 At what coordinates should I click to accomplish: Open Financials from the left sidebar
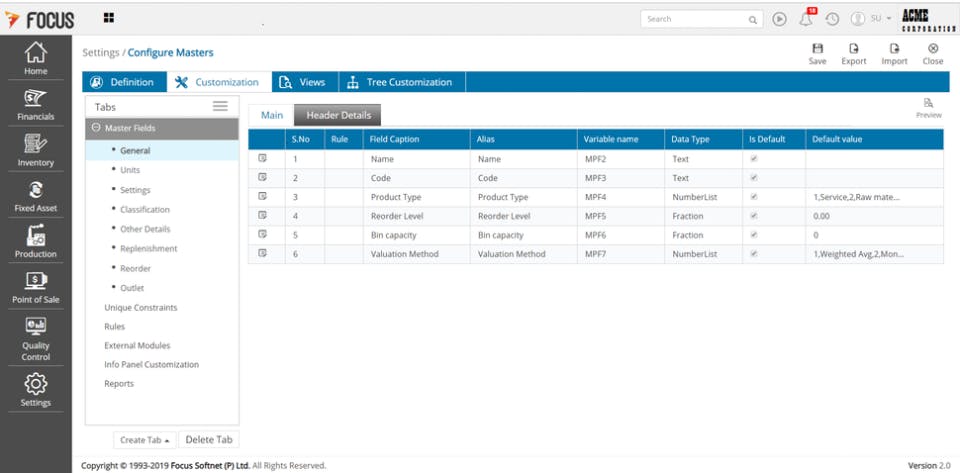[36, 104]
